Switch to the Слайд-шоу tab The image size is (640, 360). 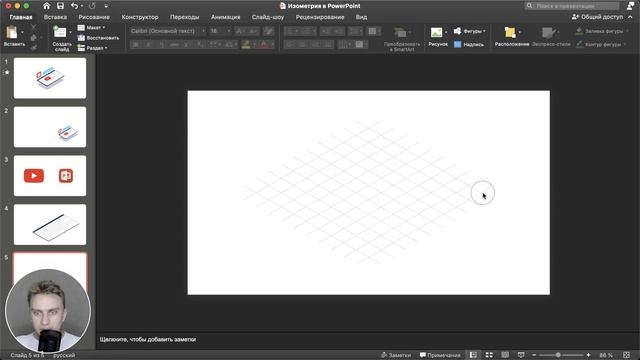(x=268, y=17)
